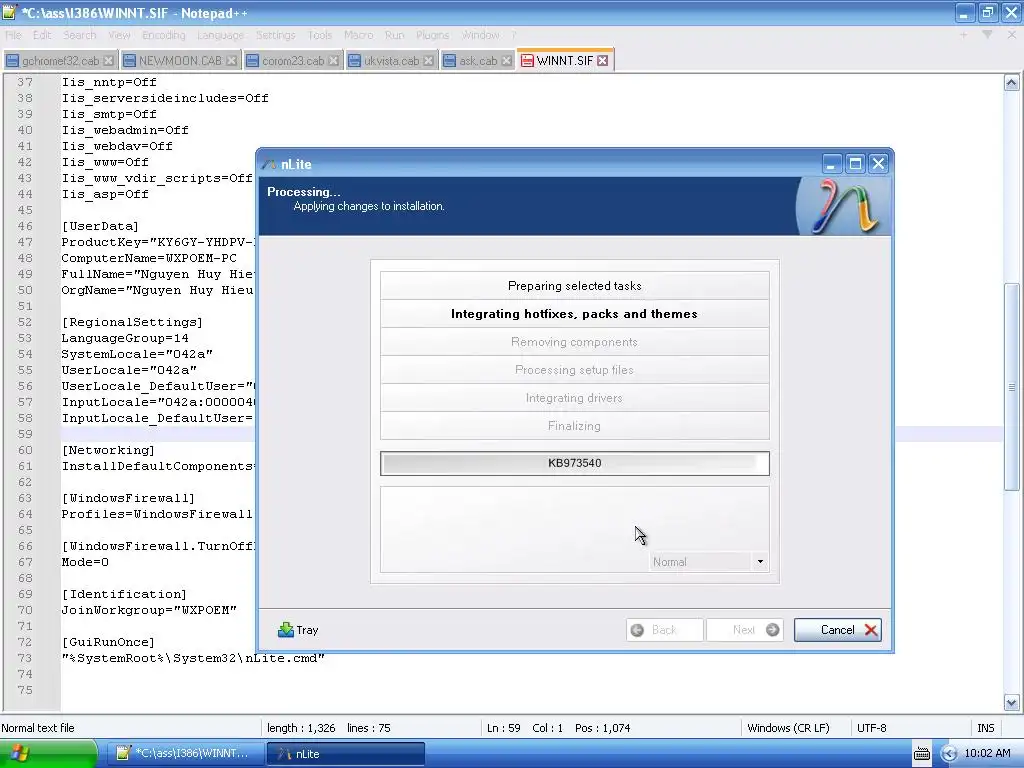Switch to gchromef32.cab tab
The width and height of the screenshot is (1024, 768).
[x=60, y=61]
